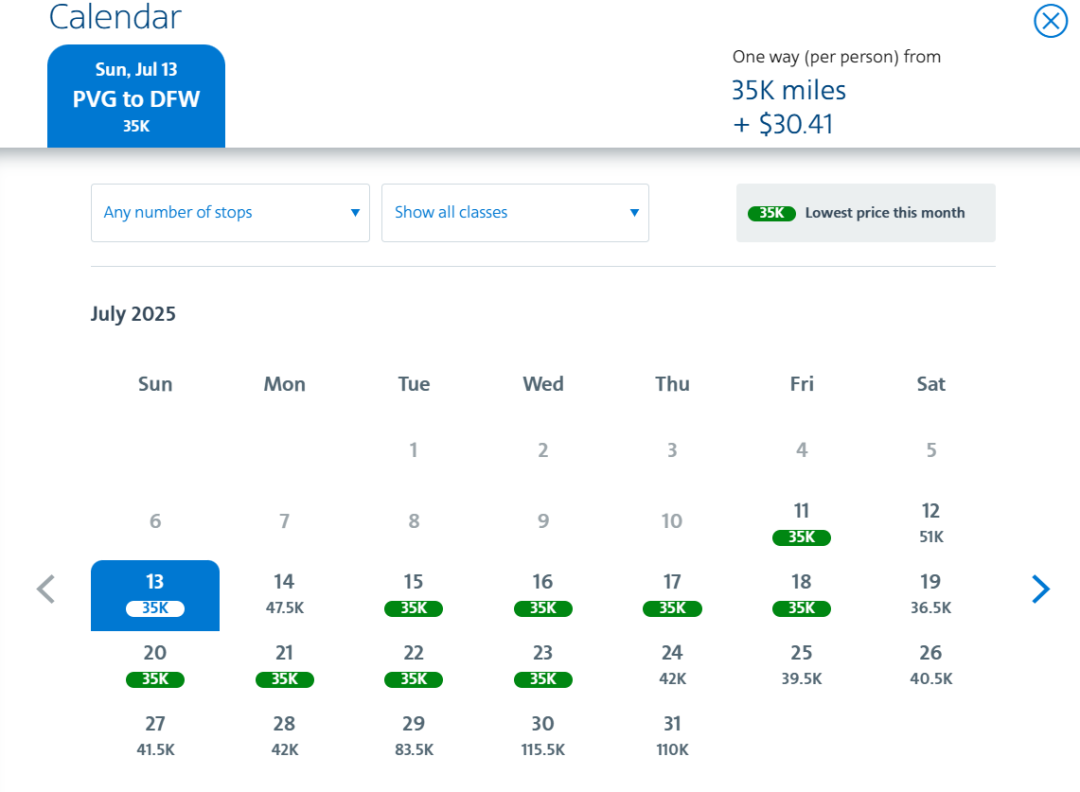Select the PVG to DFW tab
Viewport: 1080px width, 792px height.
click(x=136, y=97)
